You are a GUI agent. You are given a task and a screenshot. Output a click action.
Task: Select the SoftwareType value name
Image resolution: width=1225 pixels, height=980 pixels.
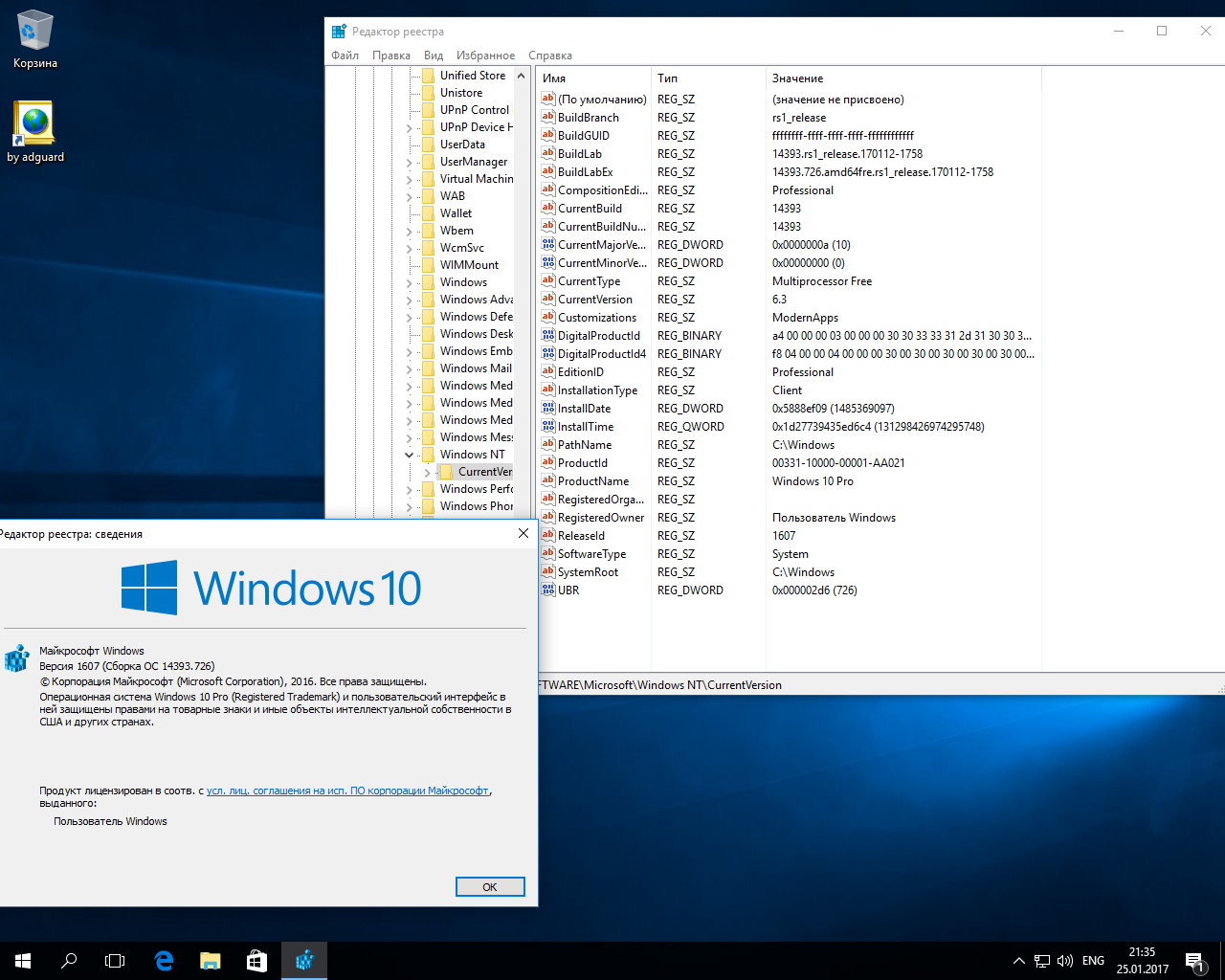591,554
